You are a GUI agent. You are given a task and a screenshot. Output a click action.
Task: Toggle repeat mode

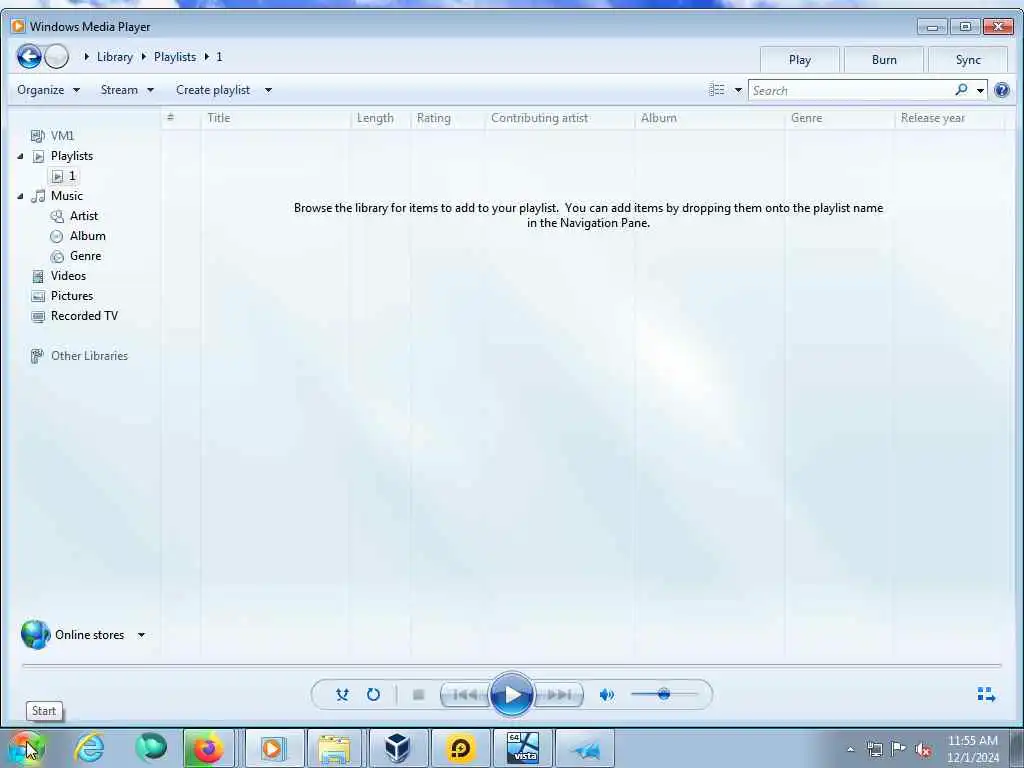(x=373, y=694)
